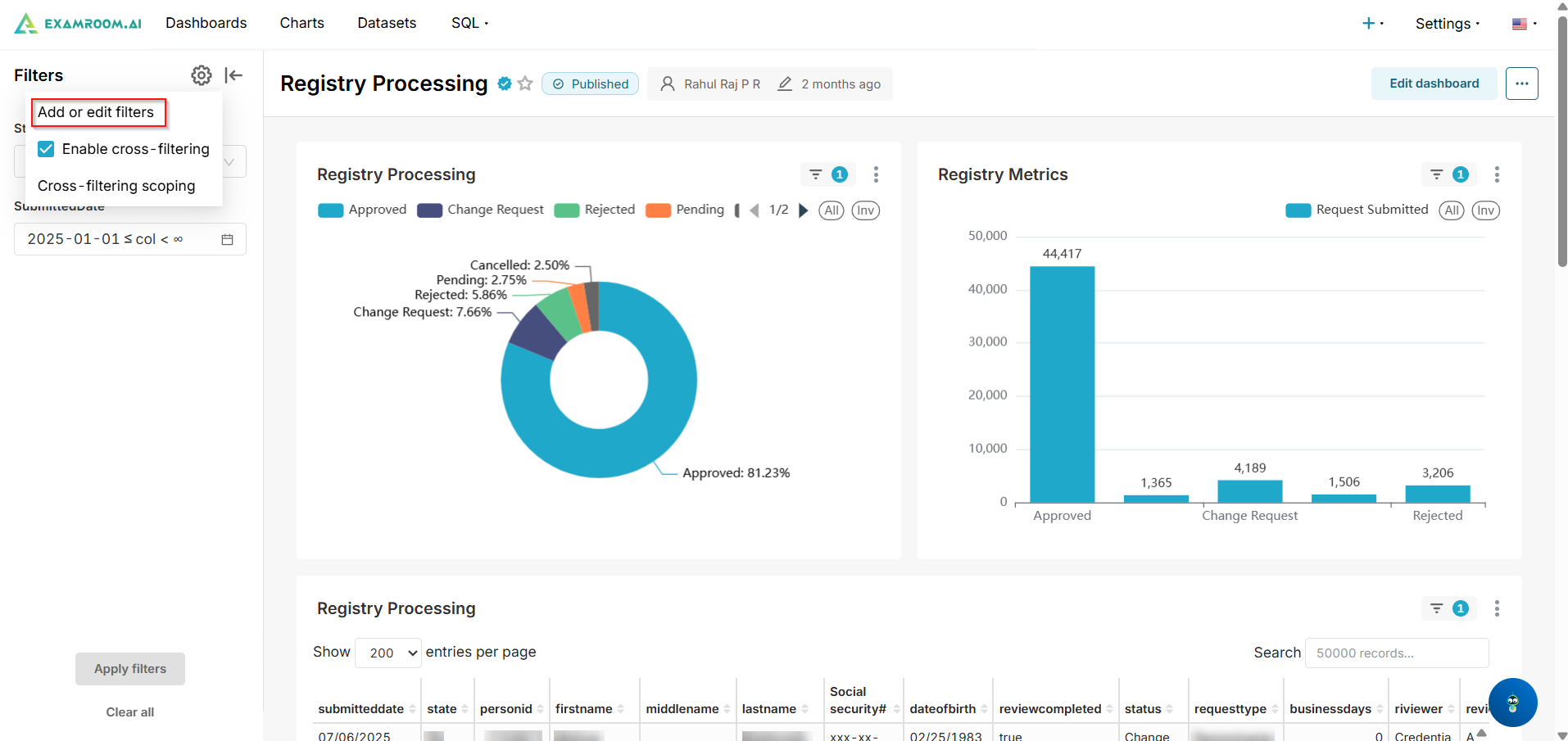The width and height of the screenshot is (1568, 741).
Task: Open the chatbot assistant icon
Action: click(1512, 703)
